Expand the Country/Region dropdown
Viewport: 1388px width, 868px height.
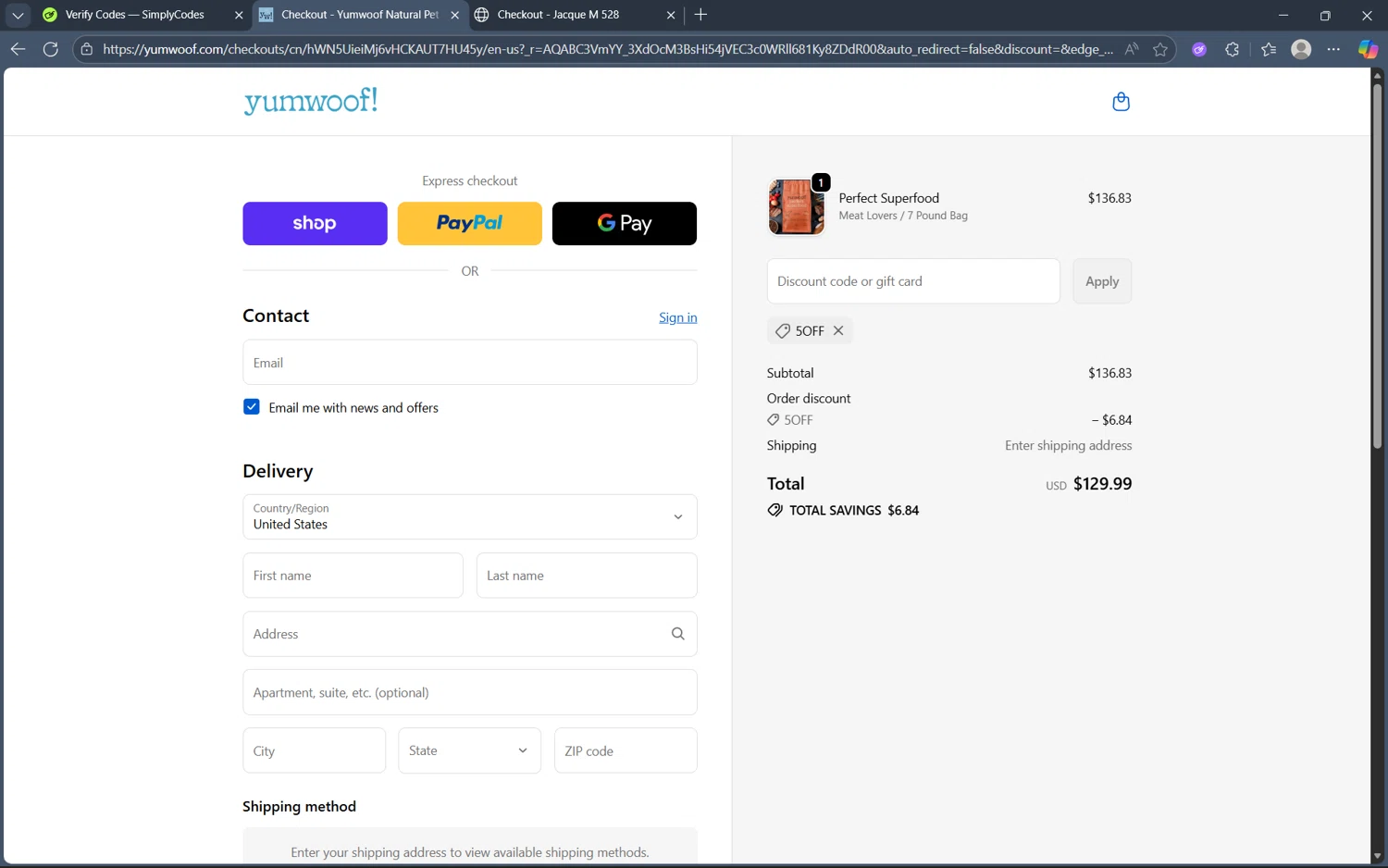pyautogui.click(x=470, y=516)
